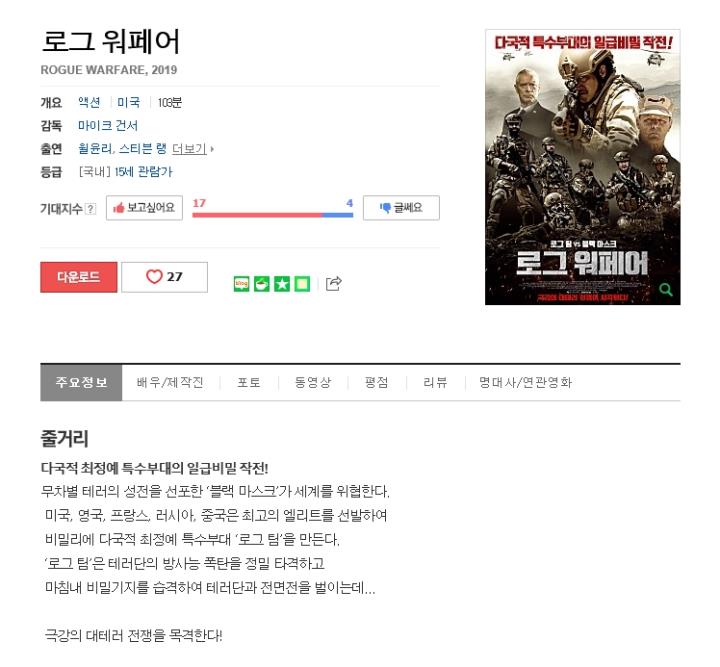
Task: Click the magnifier icon on the poster
Action: (666, 290)
